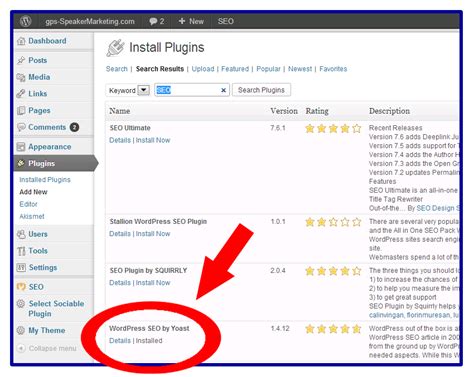Switch to the Popular plugins tab

pyautogui.click(x=268, y=69)
